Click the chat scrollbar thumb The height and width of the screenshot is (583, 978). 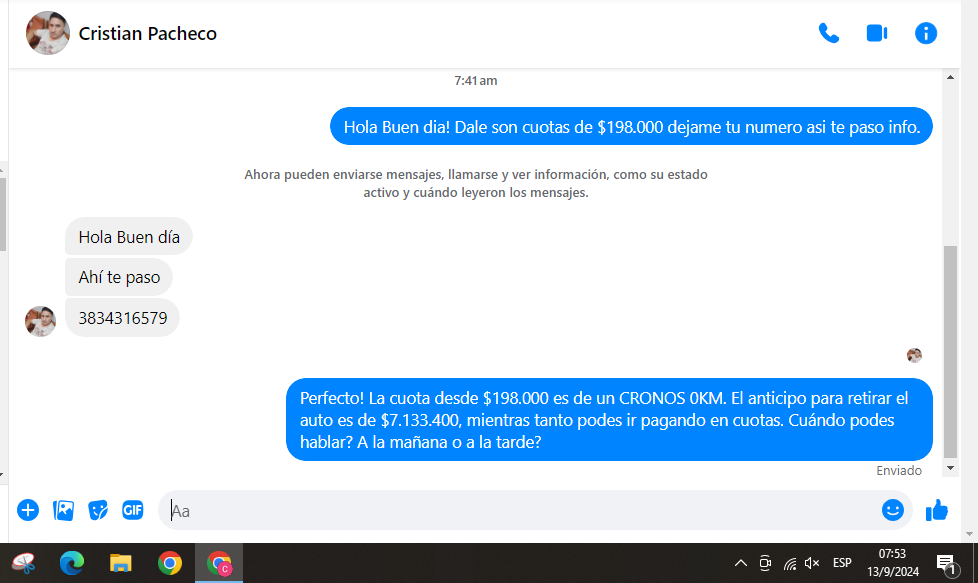(950, 352)
